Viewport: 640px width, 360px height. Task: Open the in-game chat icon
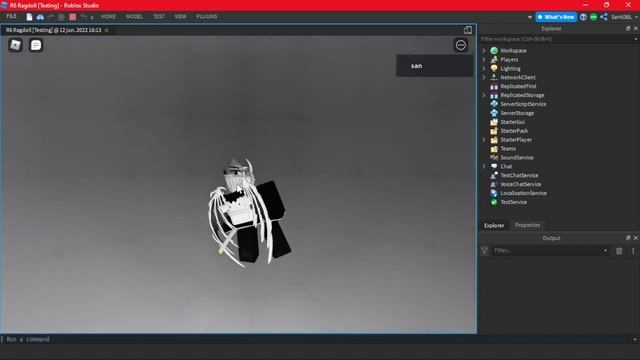tap(36, 45)
